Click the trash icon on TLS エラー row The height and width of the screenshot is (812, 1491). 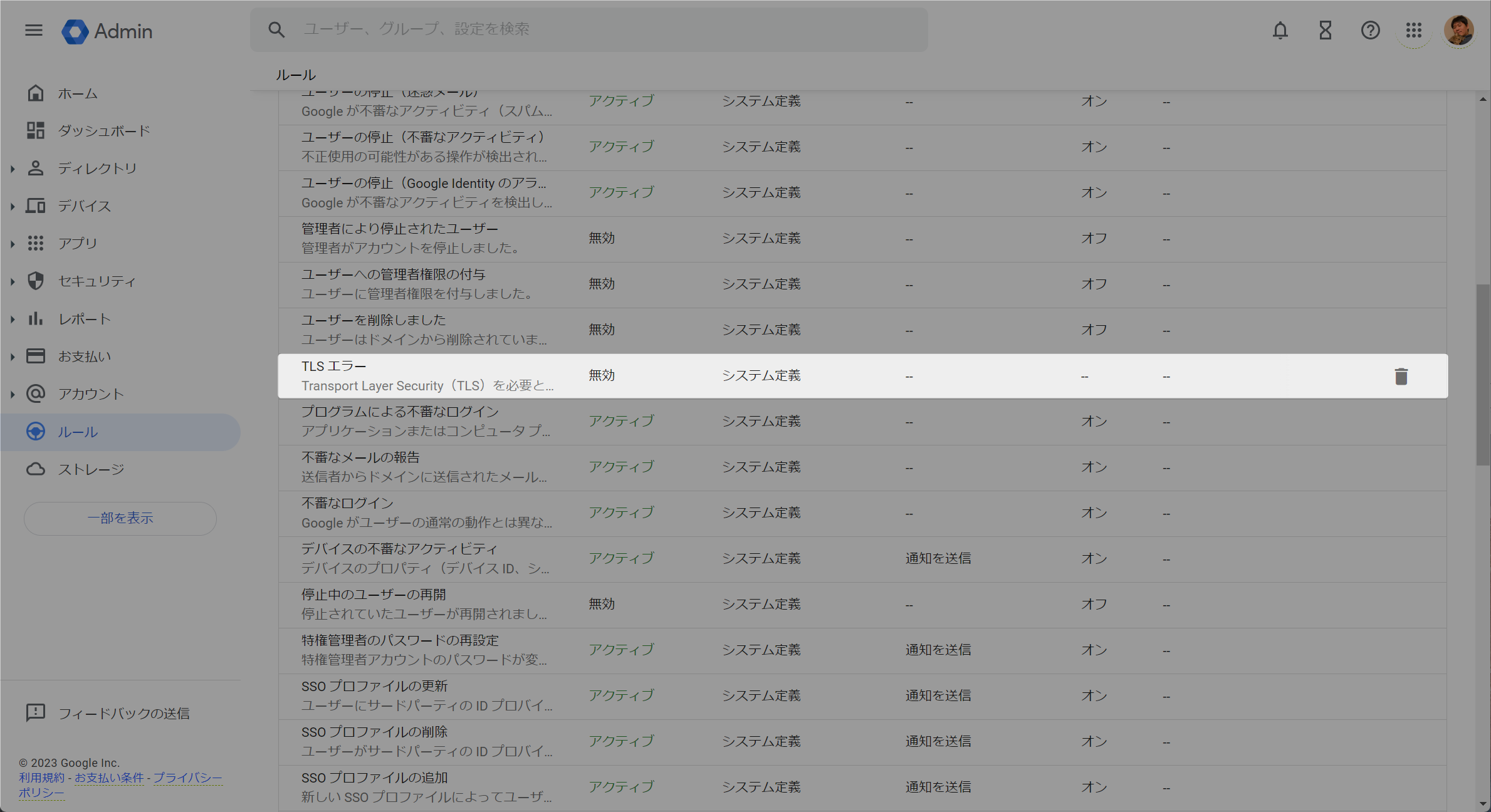pos(1401,376)
